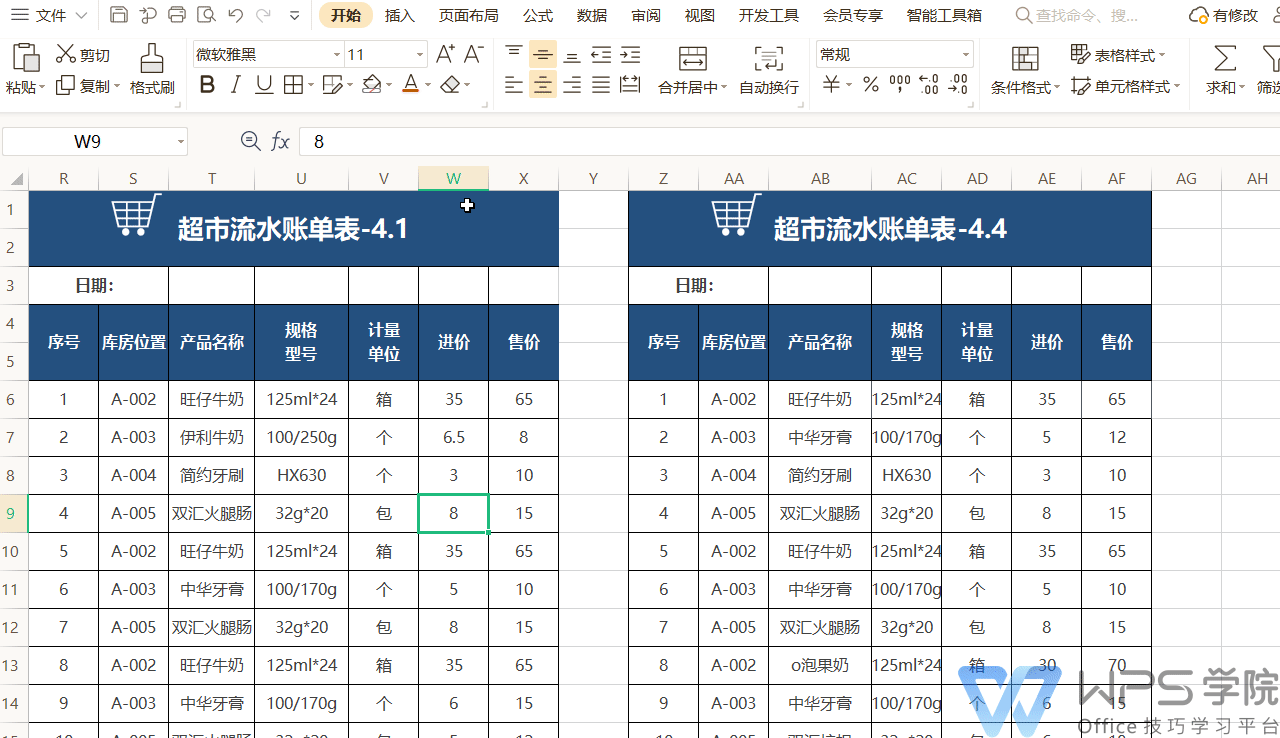Image resolution: width=1280 pixels, height=738 pixels.
Task: Click the Print icon in quick access bar
Action: (x=177, y=15)
